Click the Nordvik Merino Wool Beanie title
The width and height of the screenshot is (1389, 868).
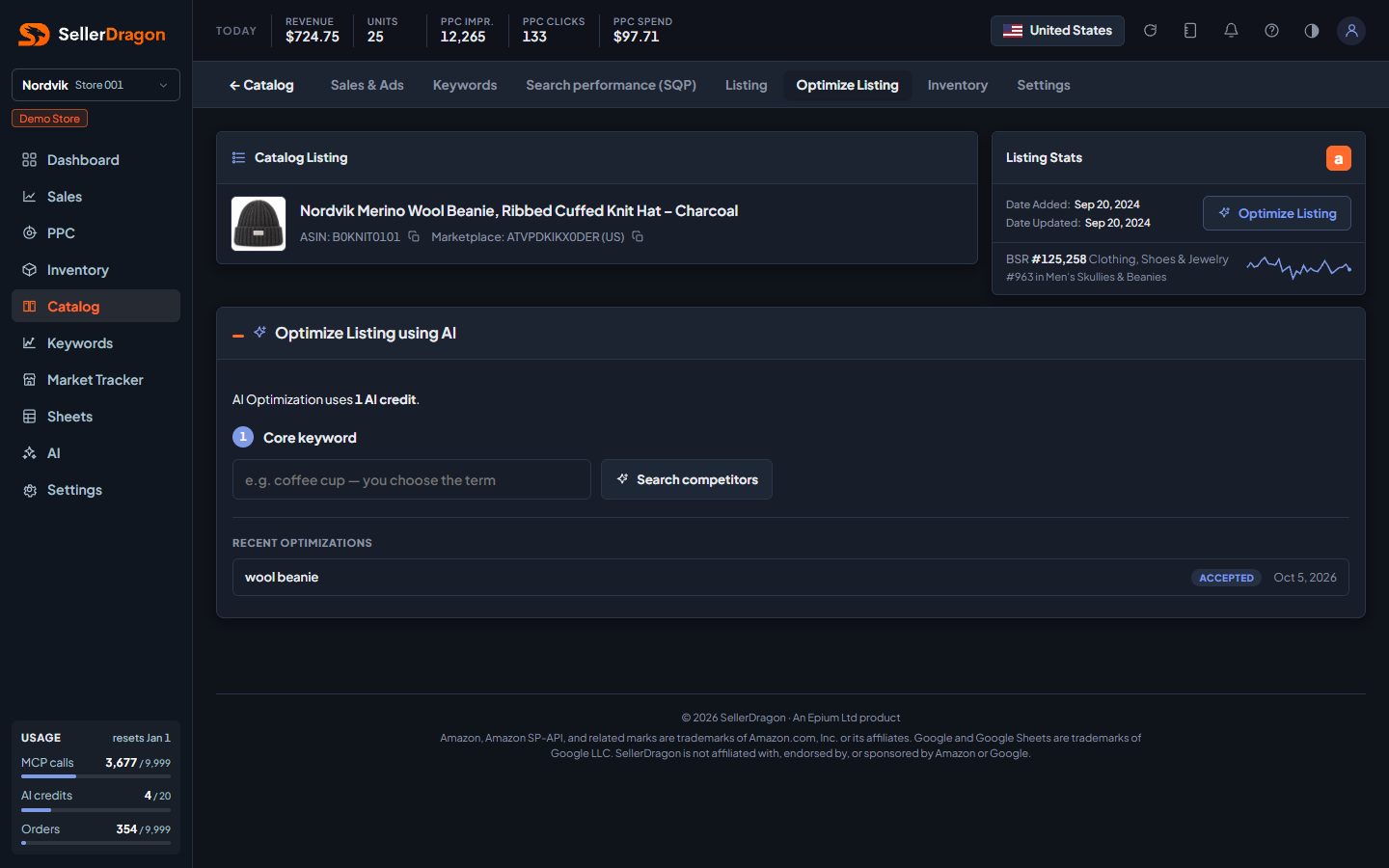[x=519, y=210]
